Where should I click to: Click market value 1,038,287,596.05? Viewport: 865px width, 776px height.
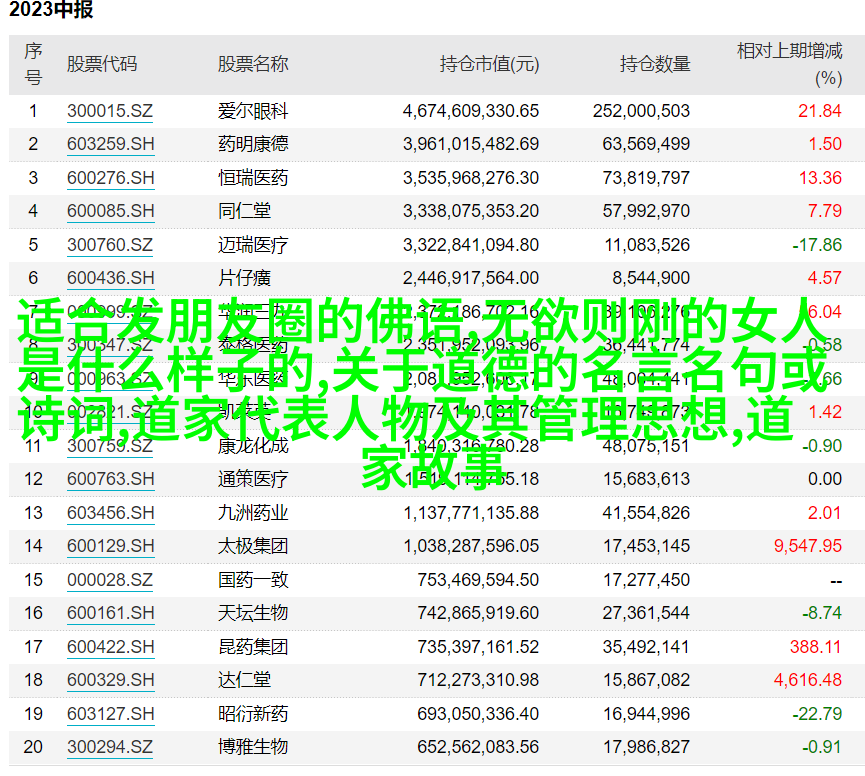tap(471, 546)
